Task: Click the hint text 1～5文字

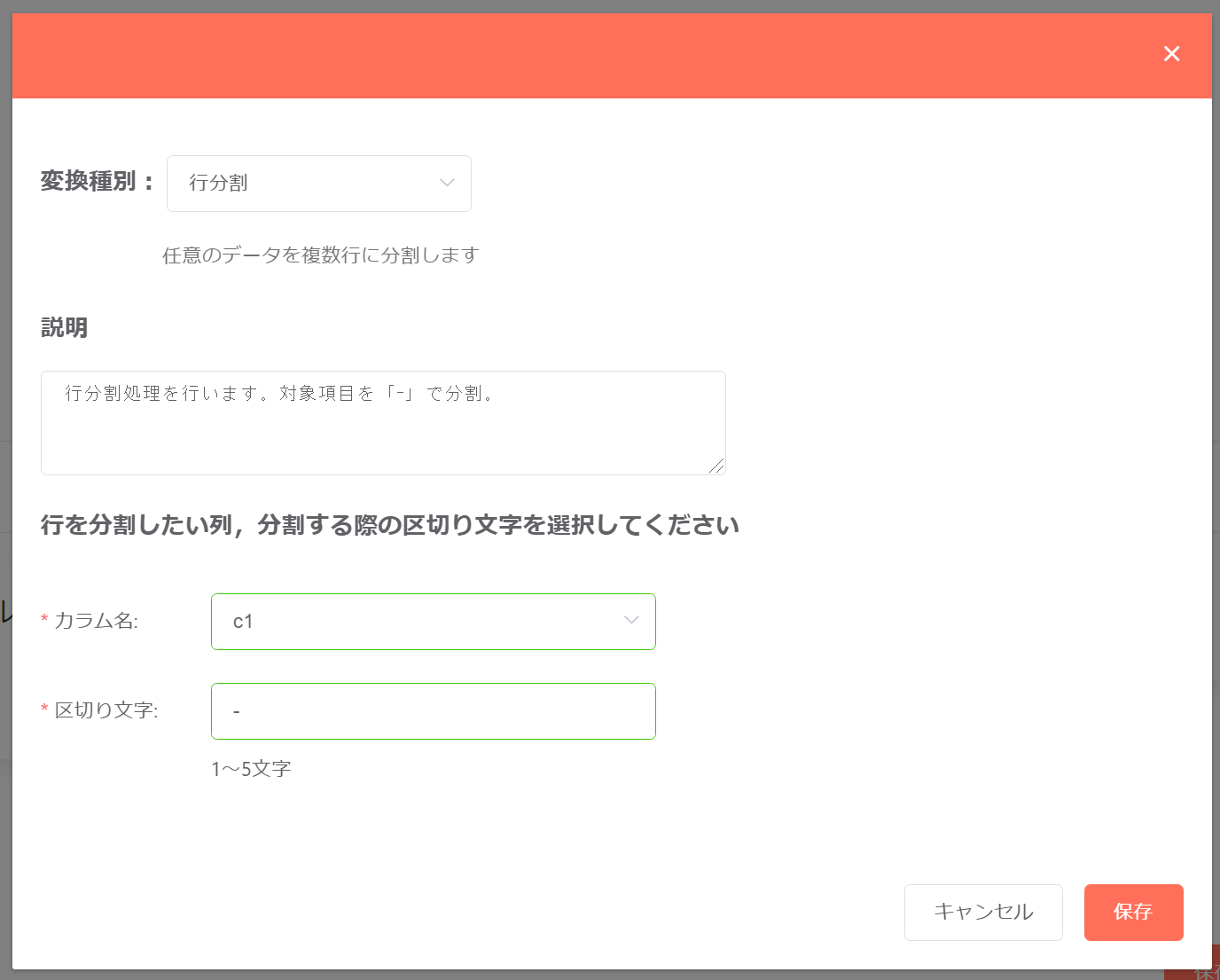Action: 251,769
